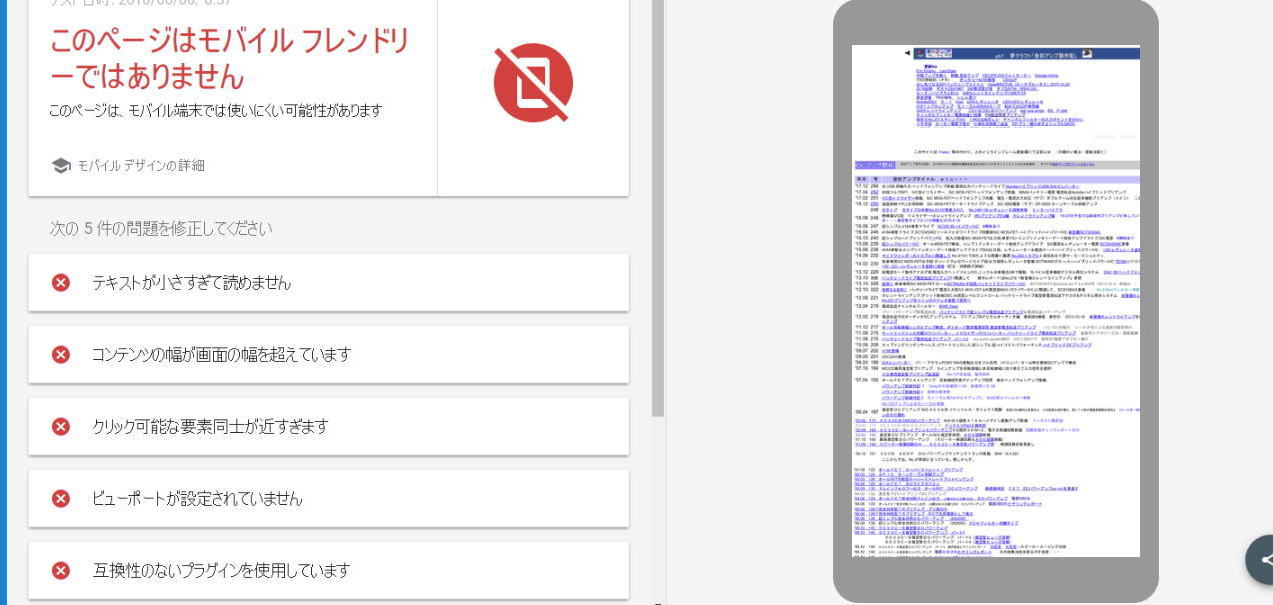Click red X icon beside クリック可能な要素同士が近すぎます
Screen dimensions: 1273x605
tap(61, 427)
